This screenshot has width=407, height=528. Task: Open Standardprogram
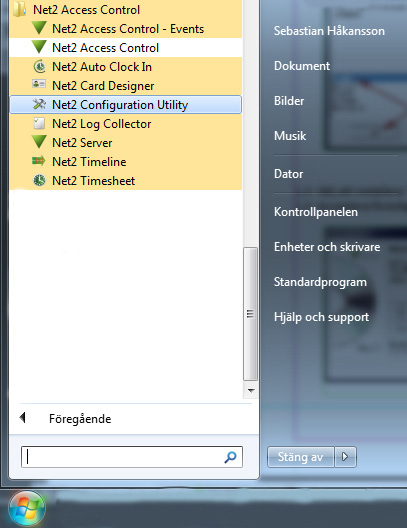tap(320, 282)
